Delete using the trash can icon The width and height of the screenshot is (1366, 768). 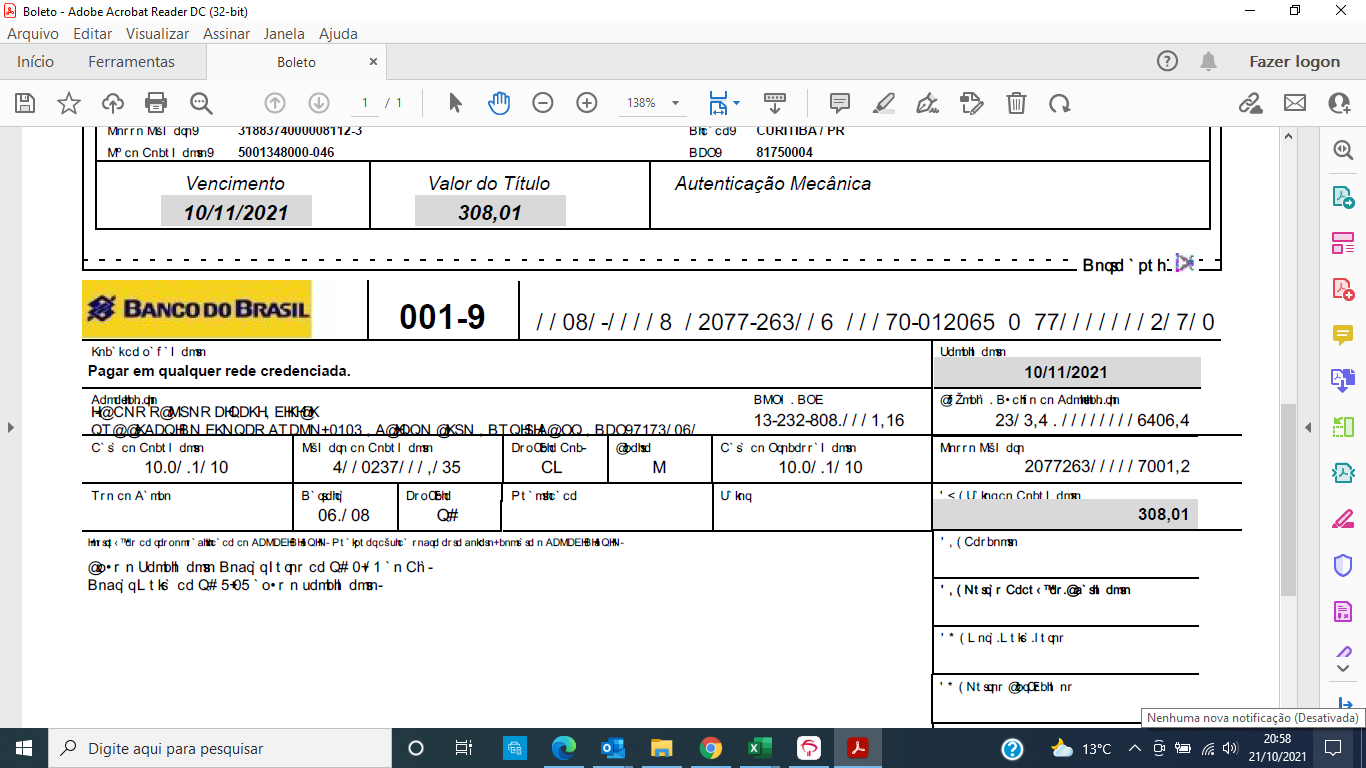tap(1016, 102)
